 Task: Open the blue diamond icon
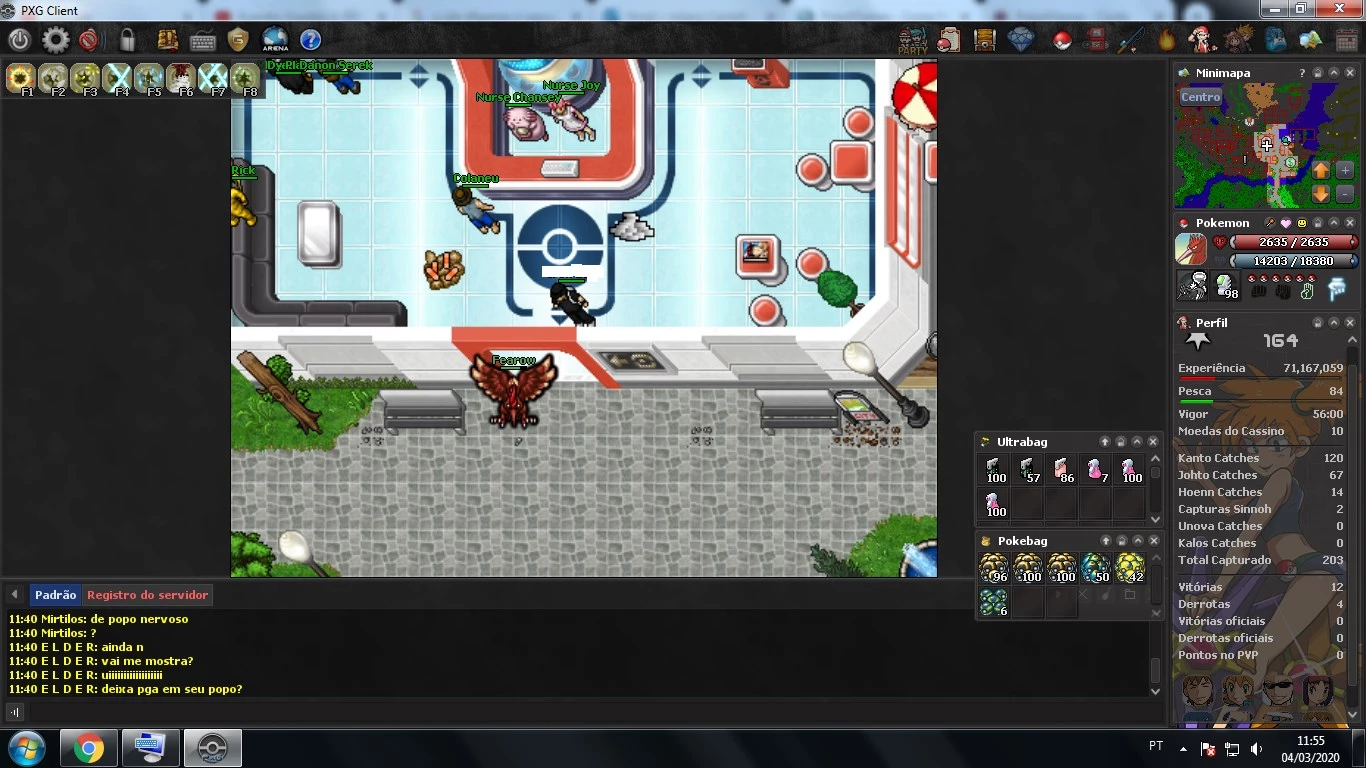tap(1021, 40)
